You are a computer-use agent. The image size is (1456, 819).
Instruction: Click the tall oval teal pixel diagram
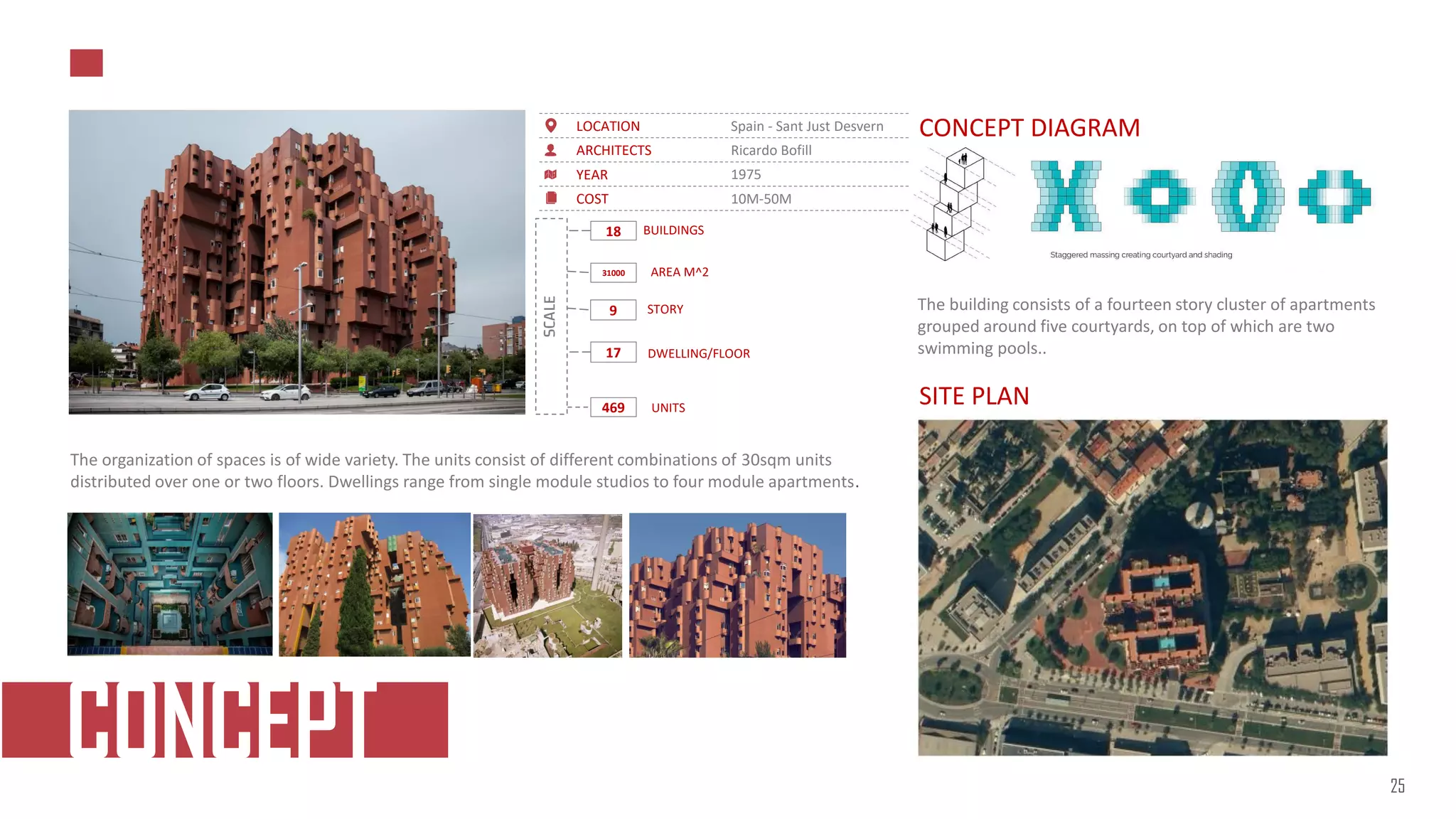(x=1248, y=196)
